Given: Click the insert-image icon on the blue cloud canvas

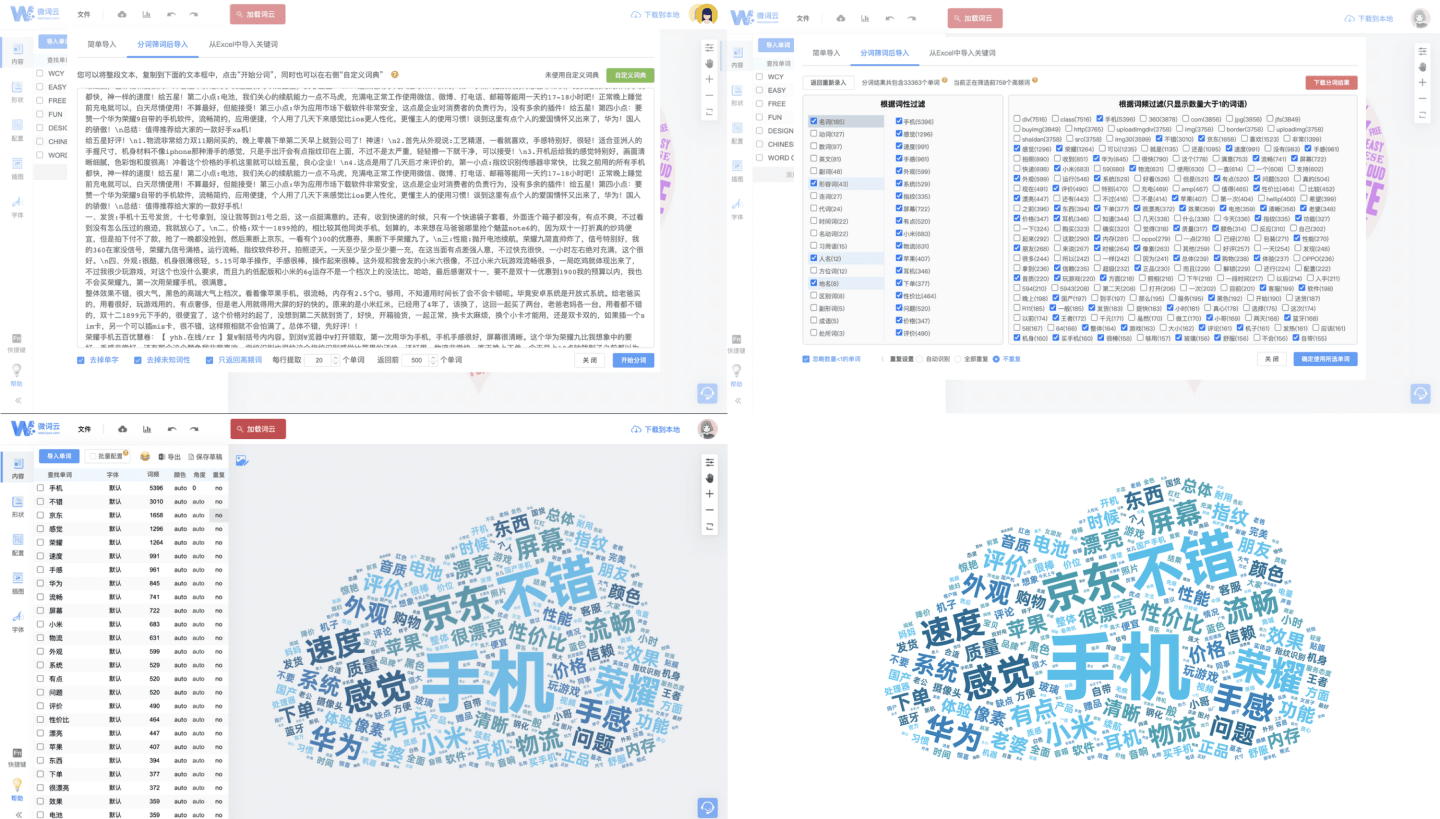Looking at the screenshot, I should 242,461.
